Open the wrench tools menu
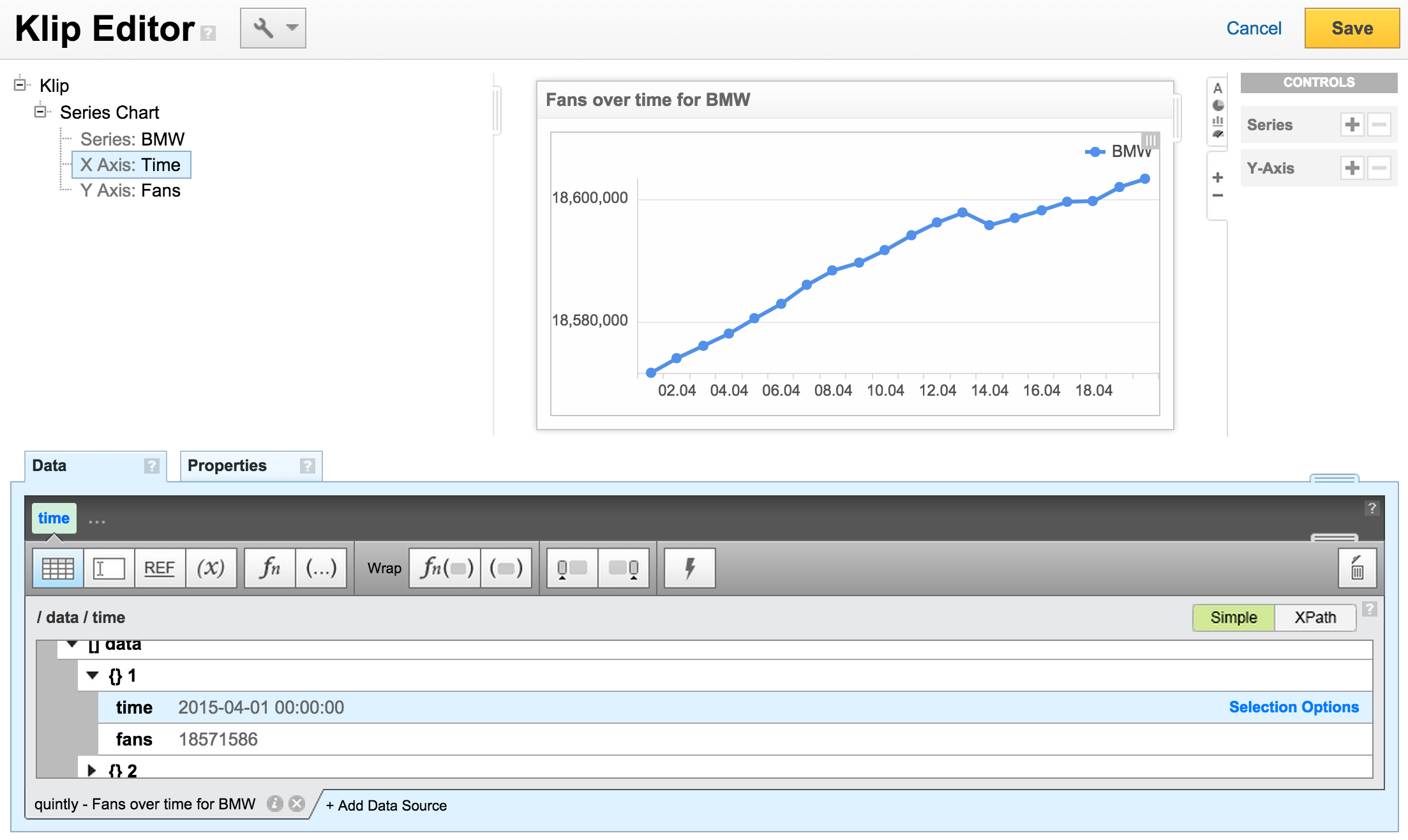Screen dimensions: 1408x840 click(x=273, y=28)
